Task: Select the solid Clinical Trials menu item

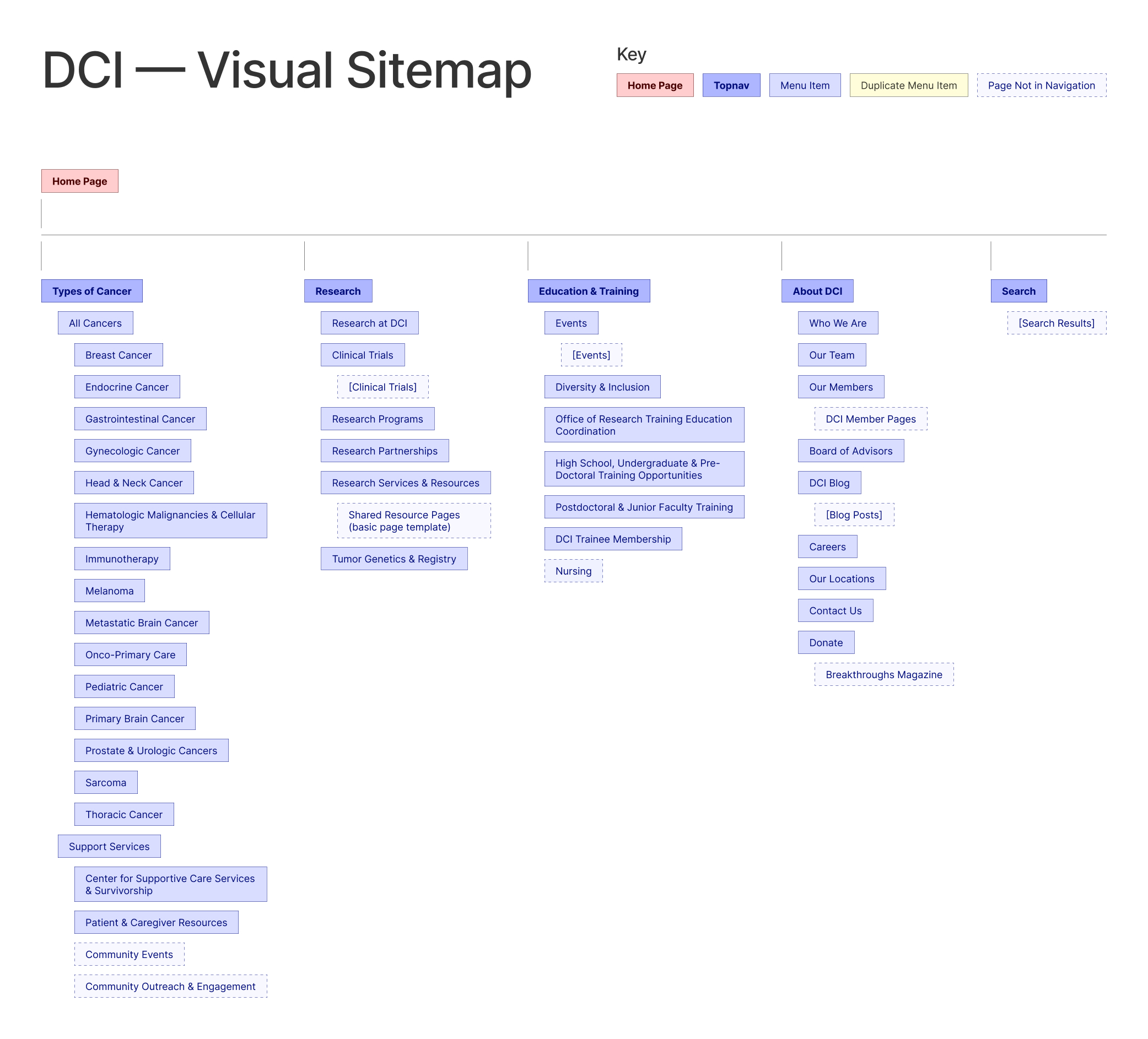Action: point(363,355)
